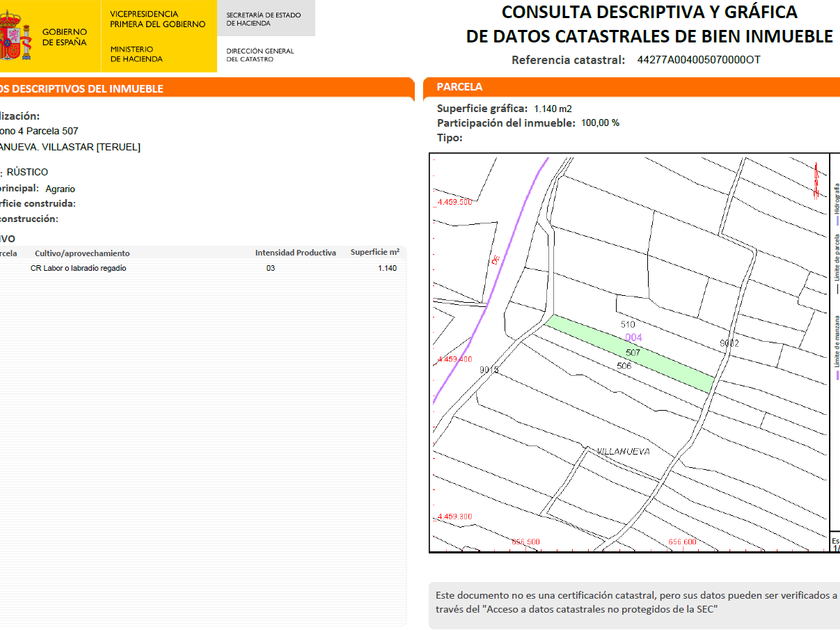Click the 656.500 easting label
The height and width of the screenshot is (630, 840).
(526, 542)
